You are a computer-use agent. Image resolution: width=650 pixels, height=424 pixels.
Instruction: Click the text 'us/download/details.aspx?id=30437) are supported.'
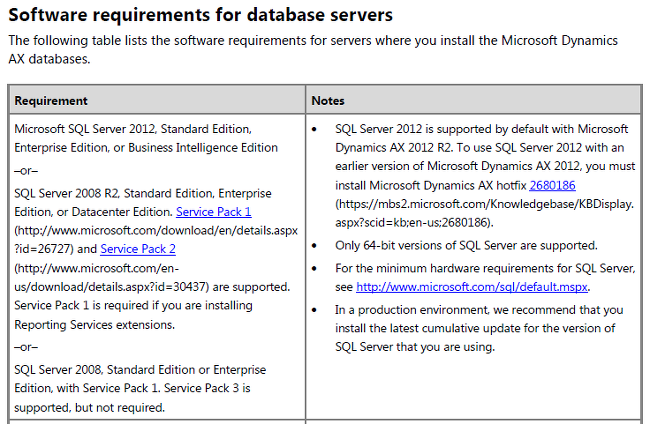pos(152,287)
